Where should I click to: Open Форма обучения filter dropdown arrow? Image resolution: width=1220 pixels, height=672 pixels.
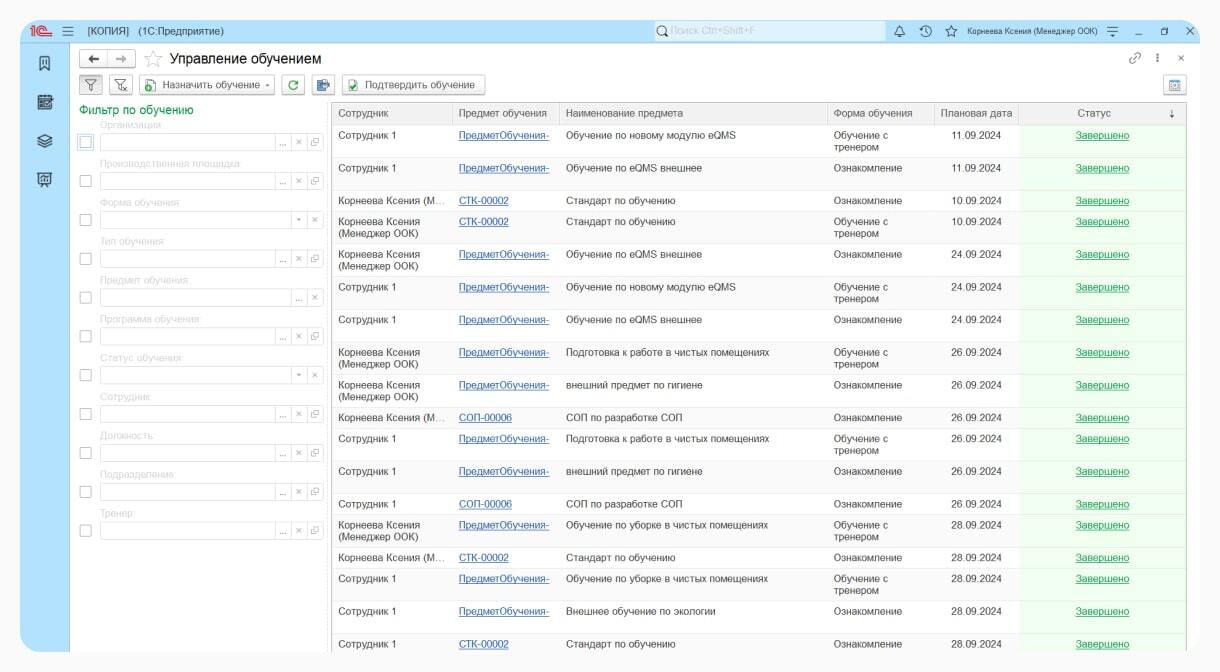(x=298, y=220)
